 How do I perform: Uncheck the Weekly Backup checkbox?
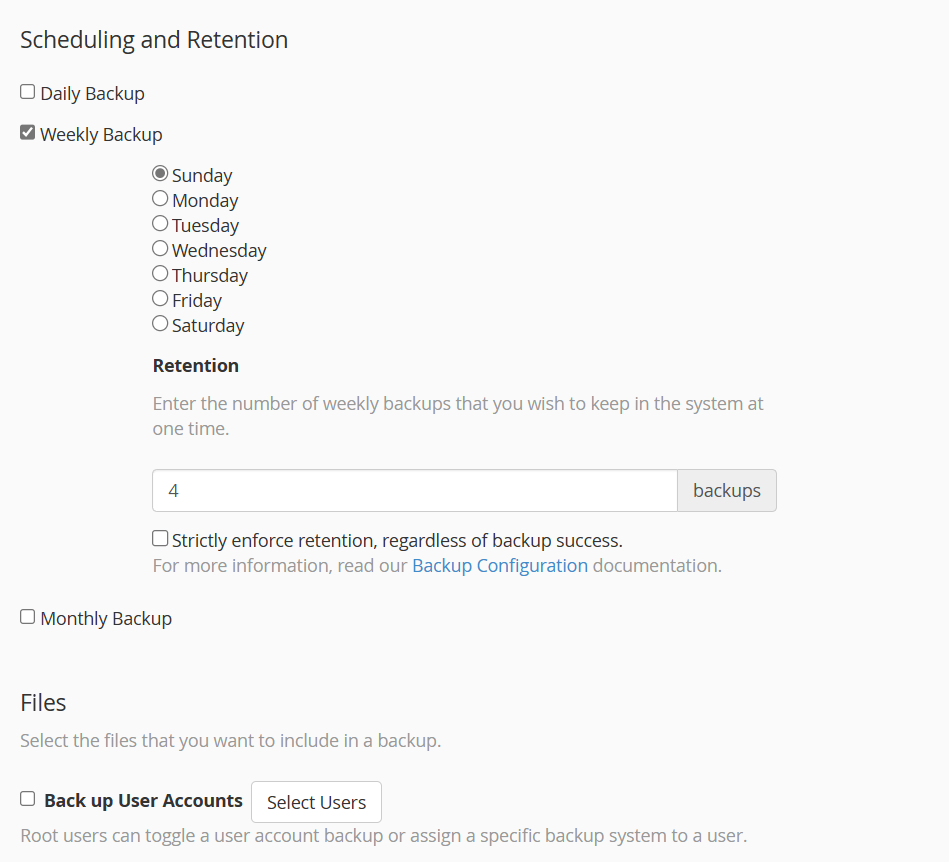(x=28, y=133)
